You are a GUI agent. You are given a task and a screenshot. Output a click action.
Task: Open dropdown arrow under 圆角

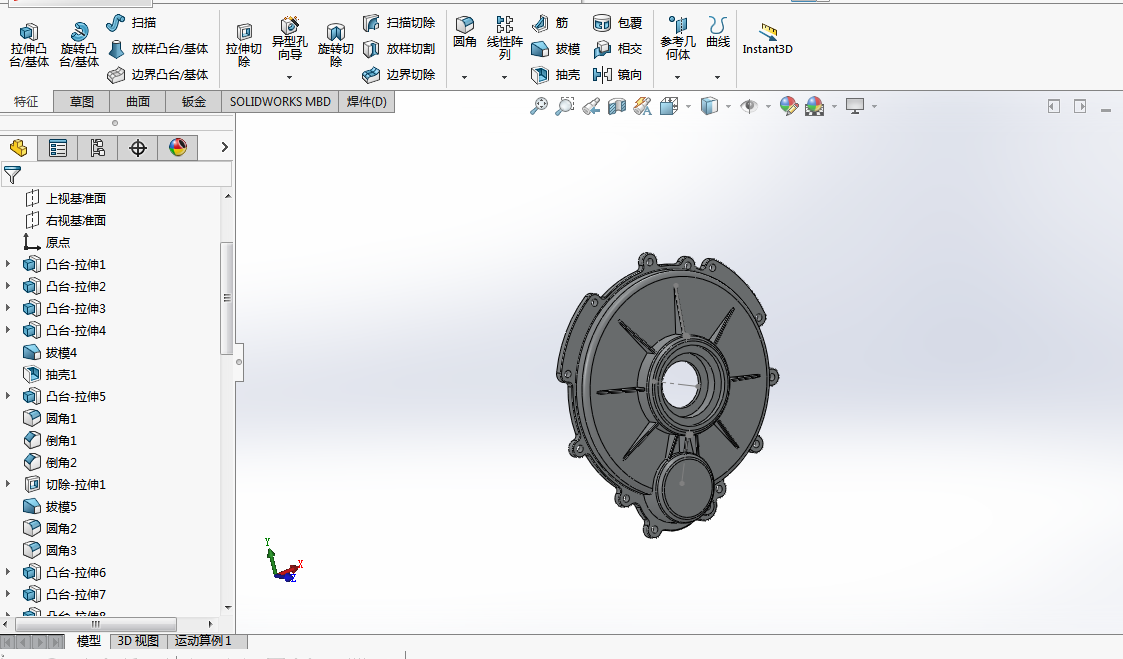(x=464, y=77)
